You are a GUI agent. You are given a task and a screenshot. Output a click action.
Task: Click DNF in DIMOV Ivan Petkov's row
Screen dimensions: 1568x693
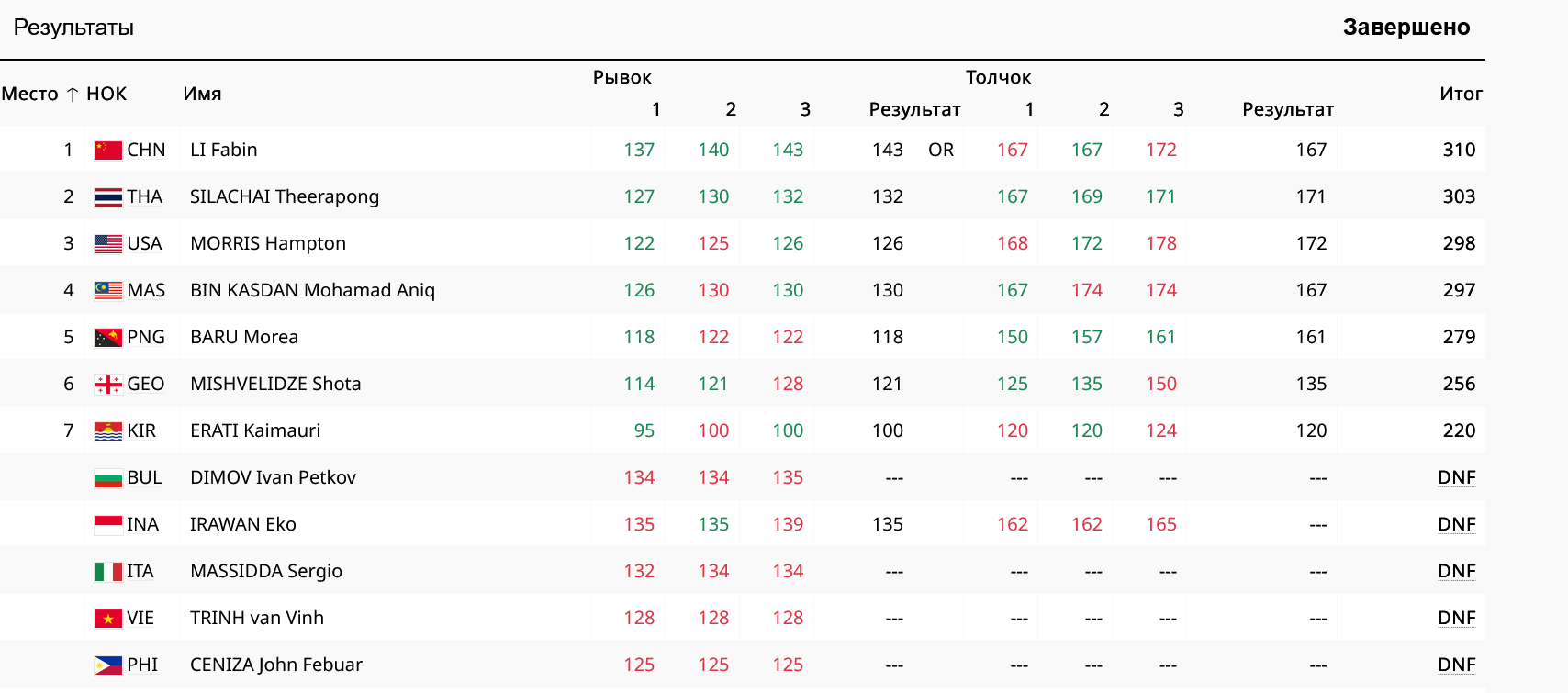click(x=1456, y=477)
